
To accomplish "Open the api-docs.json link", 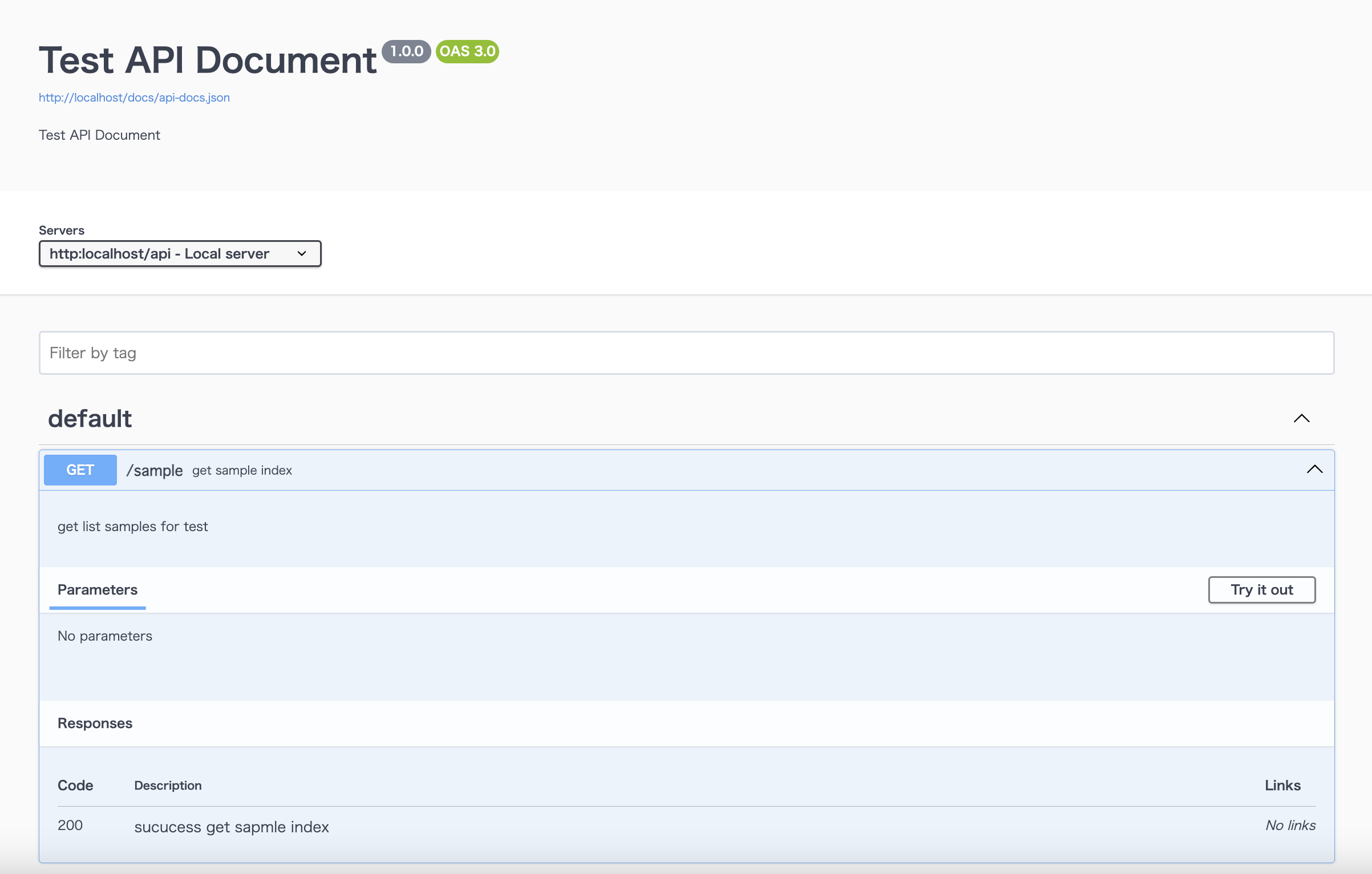I will (x=134, y=98).
